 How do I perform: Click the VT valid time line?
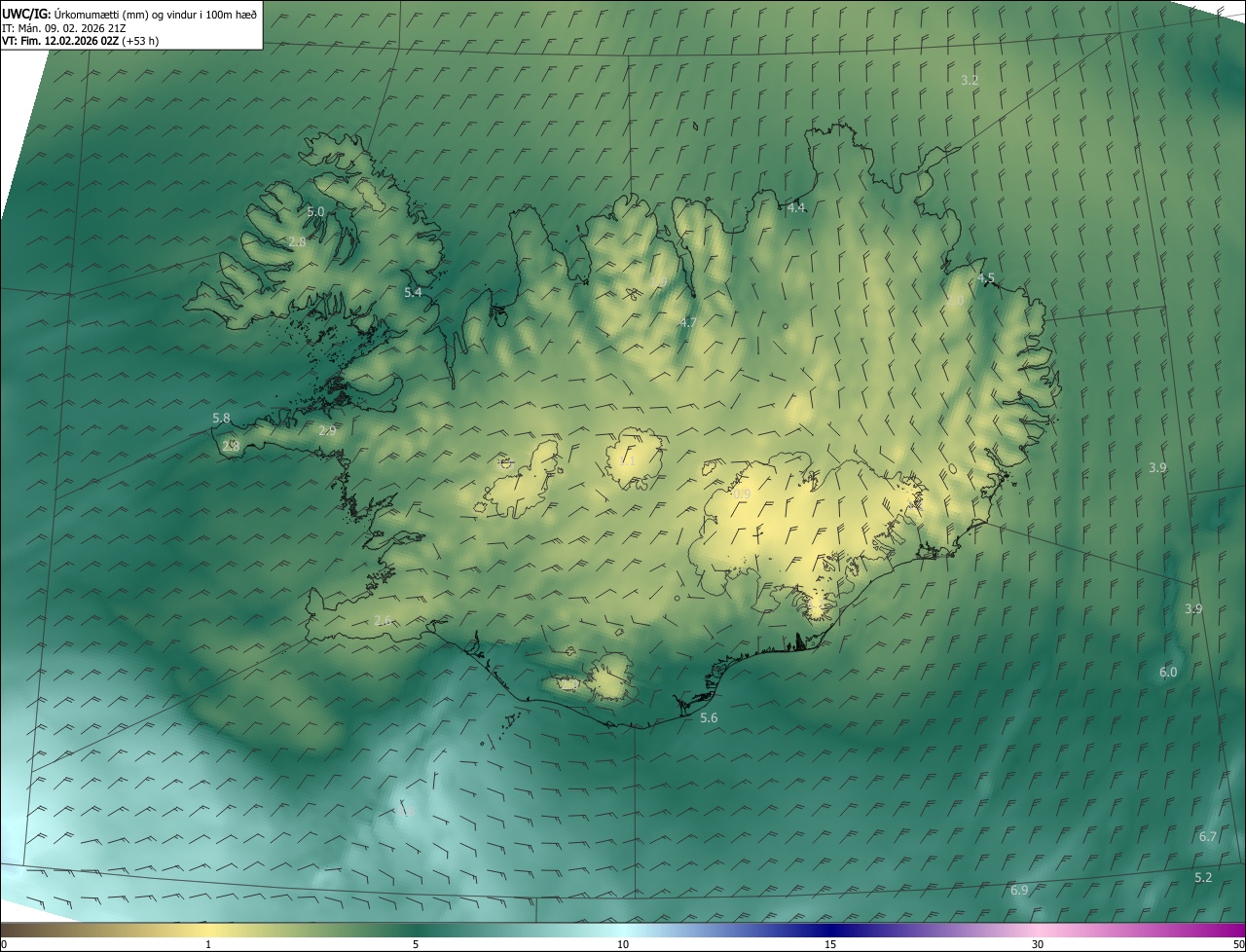coord(80,41)
